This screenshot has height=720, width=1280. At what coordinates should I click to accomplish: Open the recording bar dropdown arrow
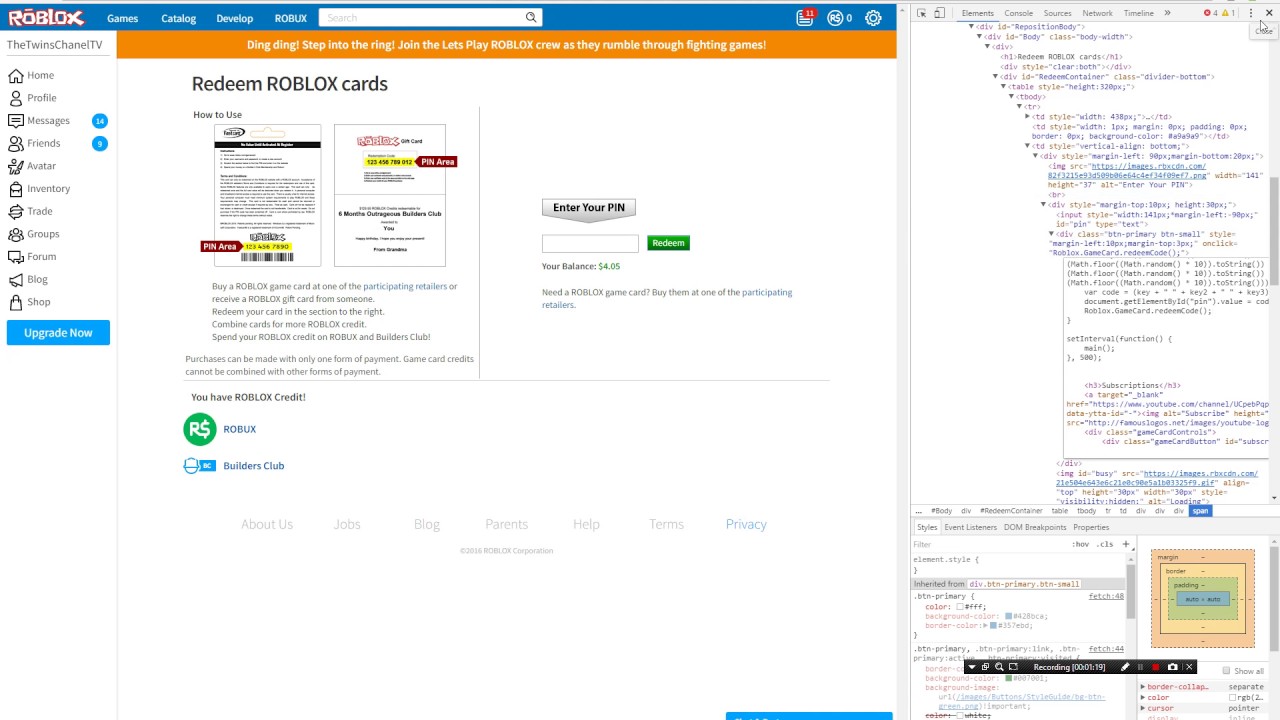971,667
